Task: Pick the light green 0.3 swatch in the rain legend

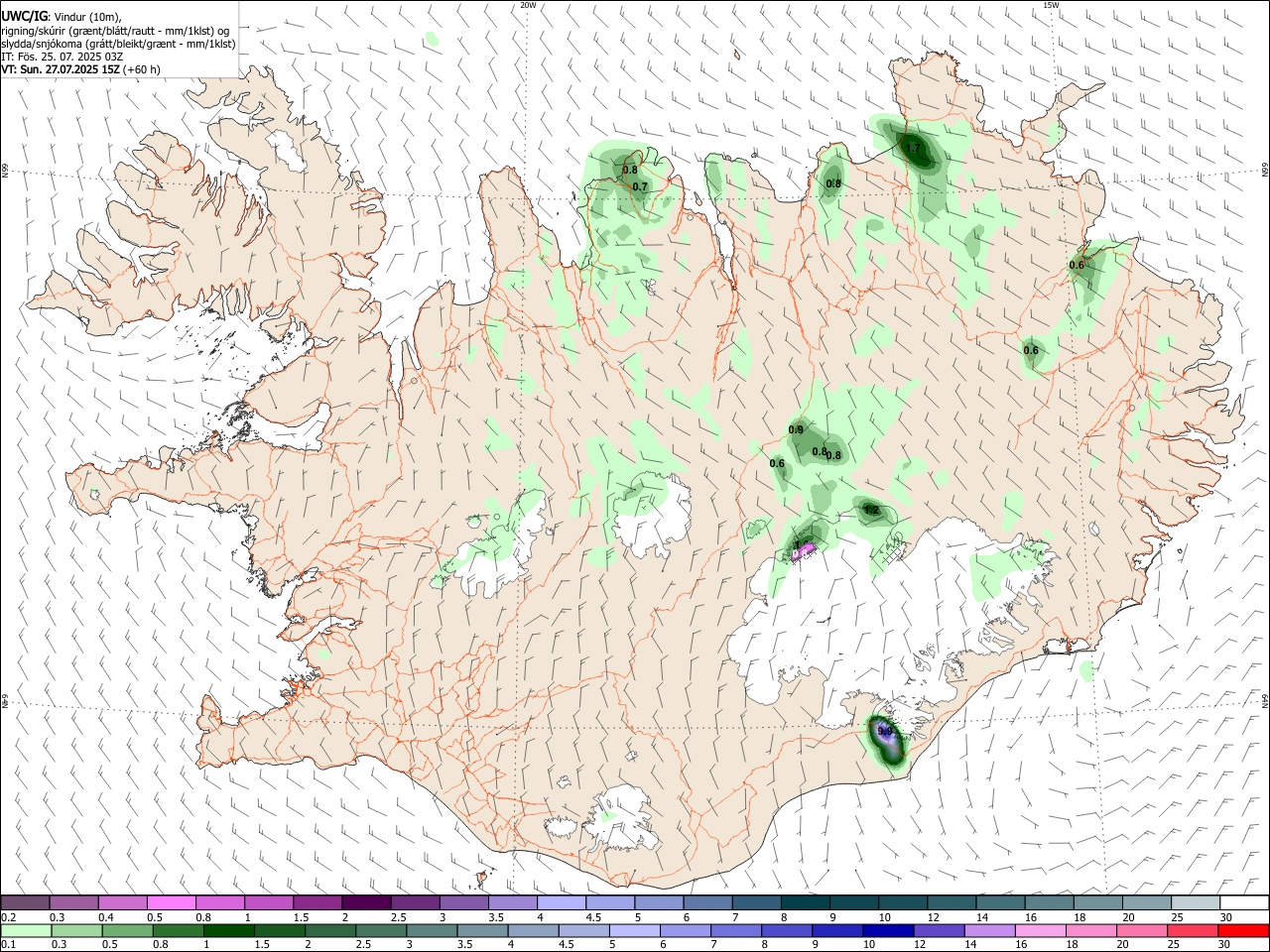Action: pyautogui.click(x=76, y=930)
